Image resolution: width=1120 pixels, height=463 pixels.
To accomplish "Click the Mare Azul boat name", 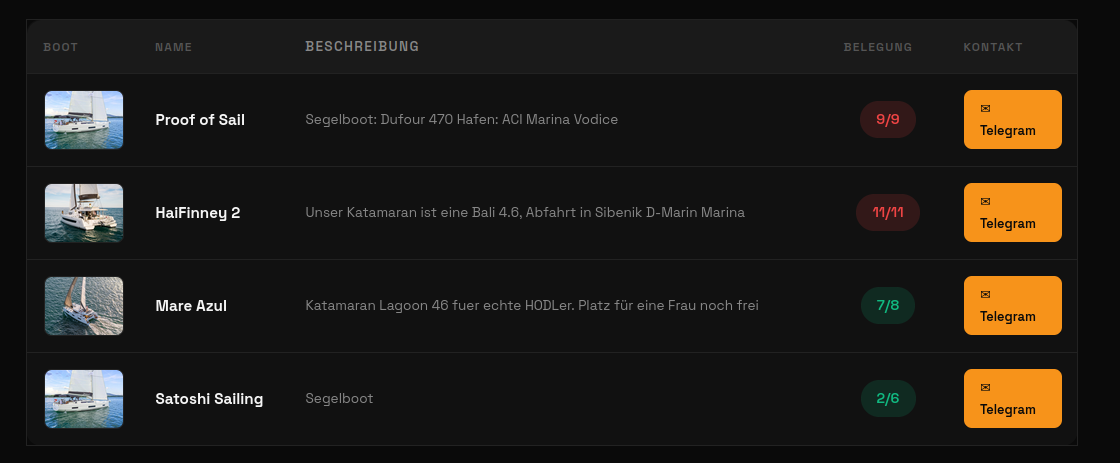I will coord(191,306).
